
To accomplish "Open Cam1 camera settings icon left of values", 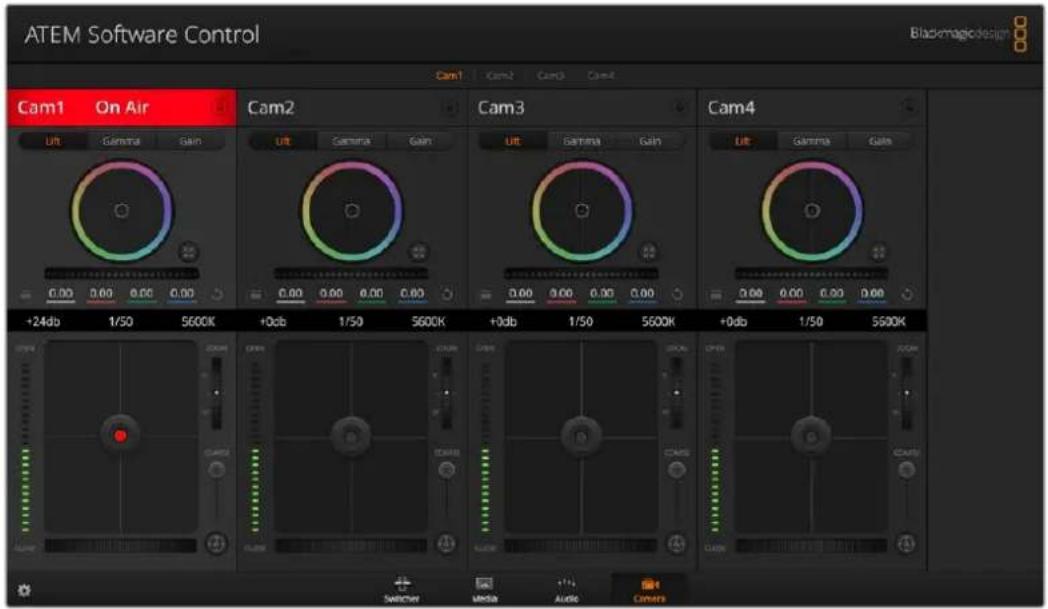I will point(25,295).
